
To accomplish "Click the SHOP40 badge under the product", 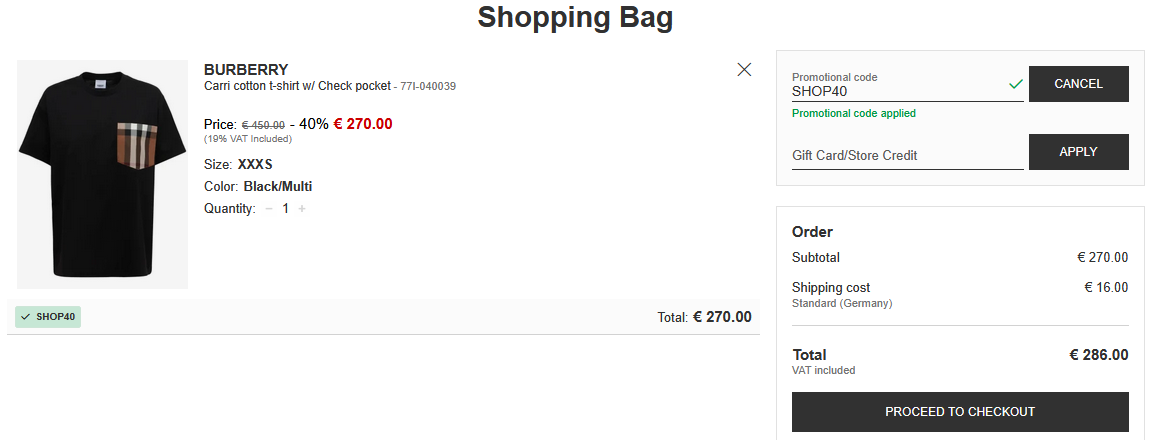I will [x=48, y=317].
